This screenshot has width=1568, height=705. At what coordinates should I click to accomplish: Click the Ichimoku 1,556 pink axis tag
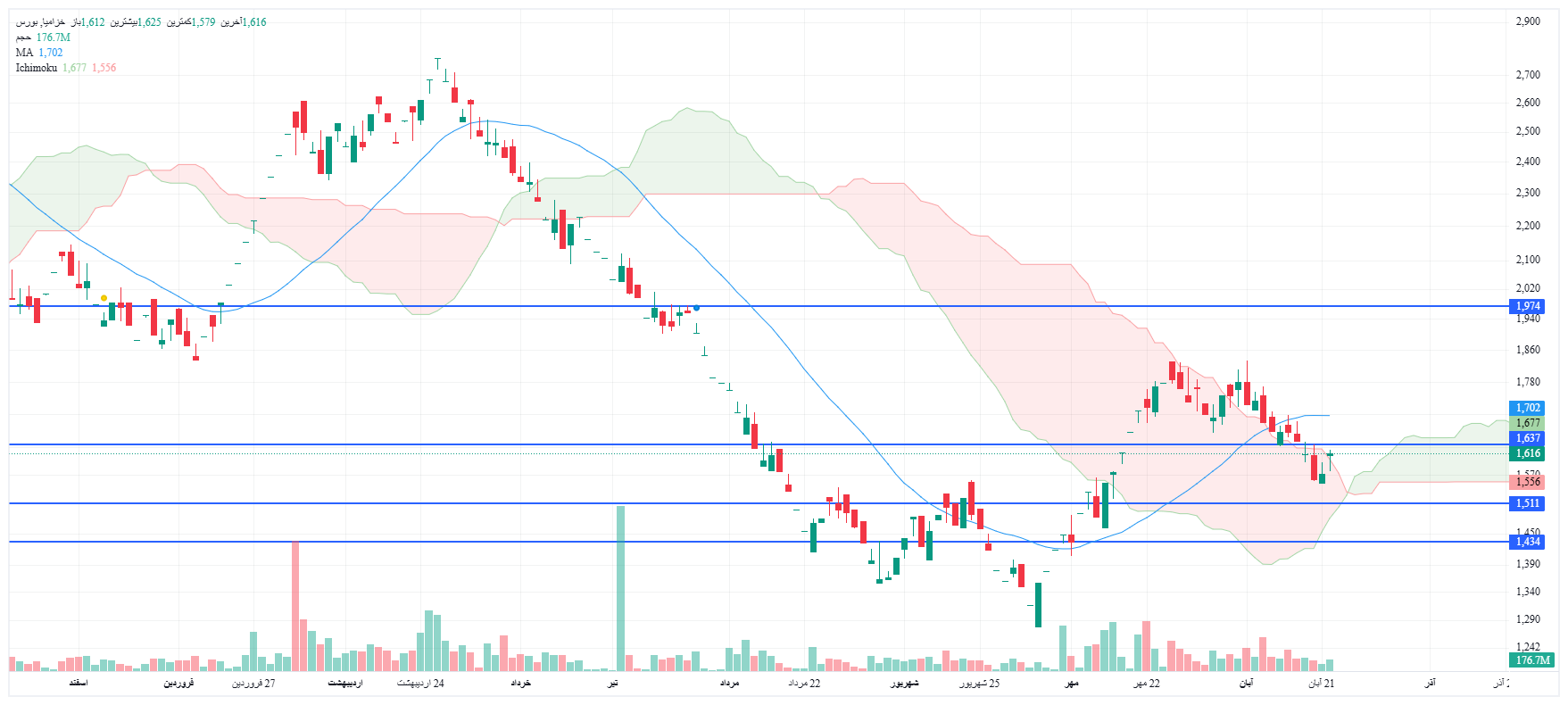pyautogui.click(x=1528, y=482)
